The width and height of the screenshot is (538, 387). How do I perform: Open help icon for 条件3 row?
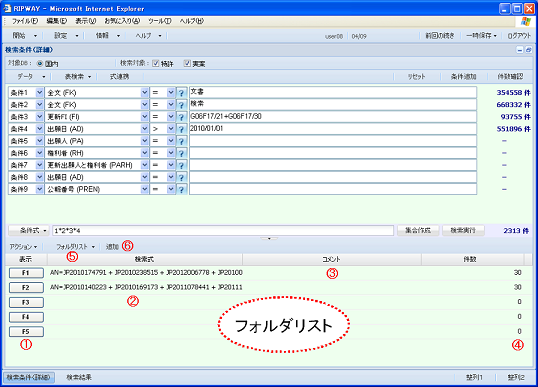[182, 117]
